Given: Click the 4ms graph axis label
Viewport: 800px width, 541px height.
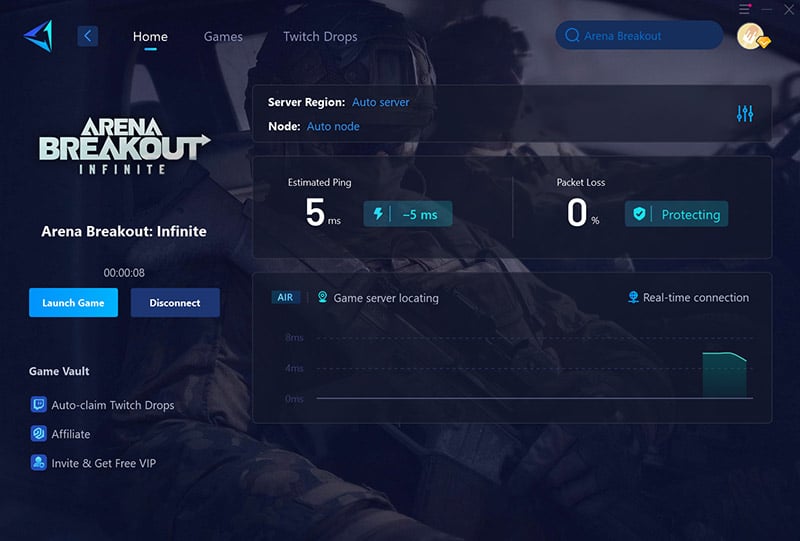Looking at the screenshot, I should 294,368.
